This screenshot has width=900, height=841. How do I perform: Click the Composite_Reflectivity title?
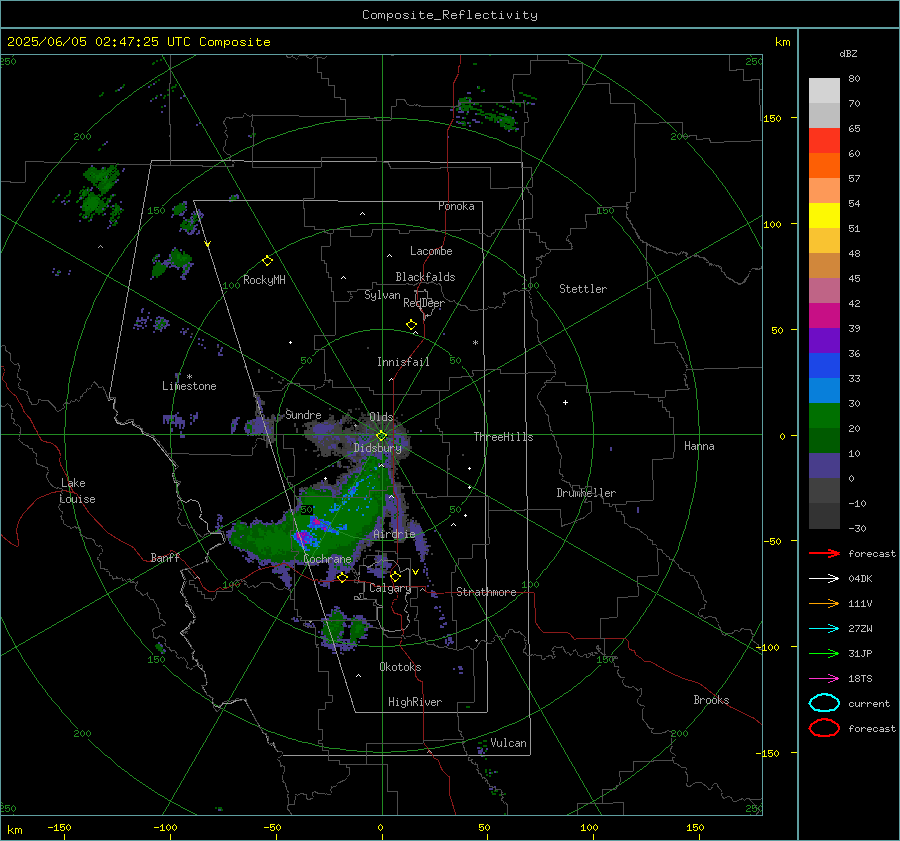[x=450, y=15]
